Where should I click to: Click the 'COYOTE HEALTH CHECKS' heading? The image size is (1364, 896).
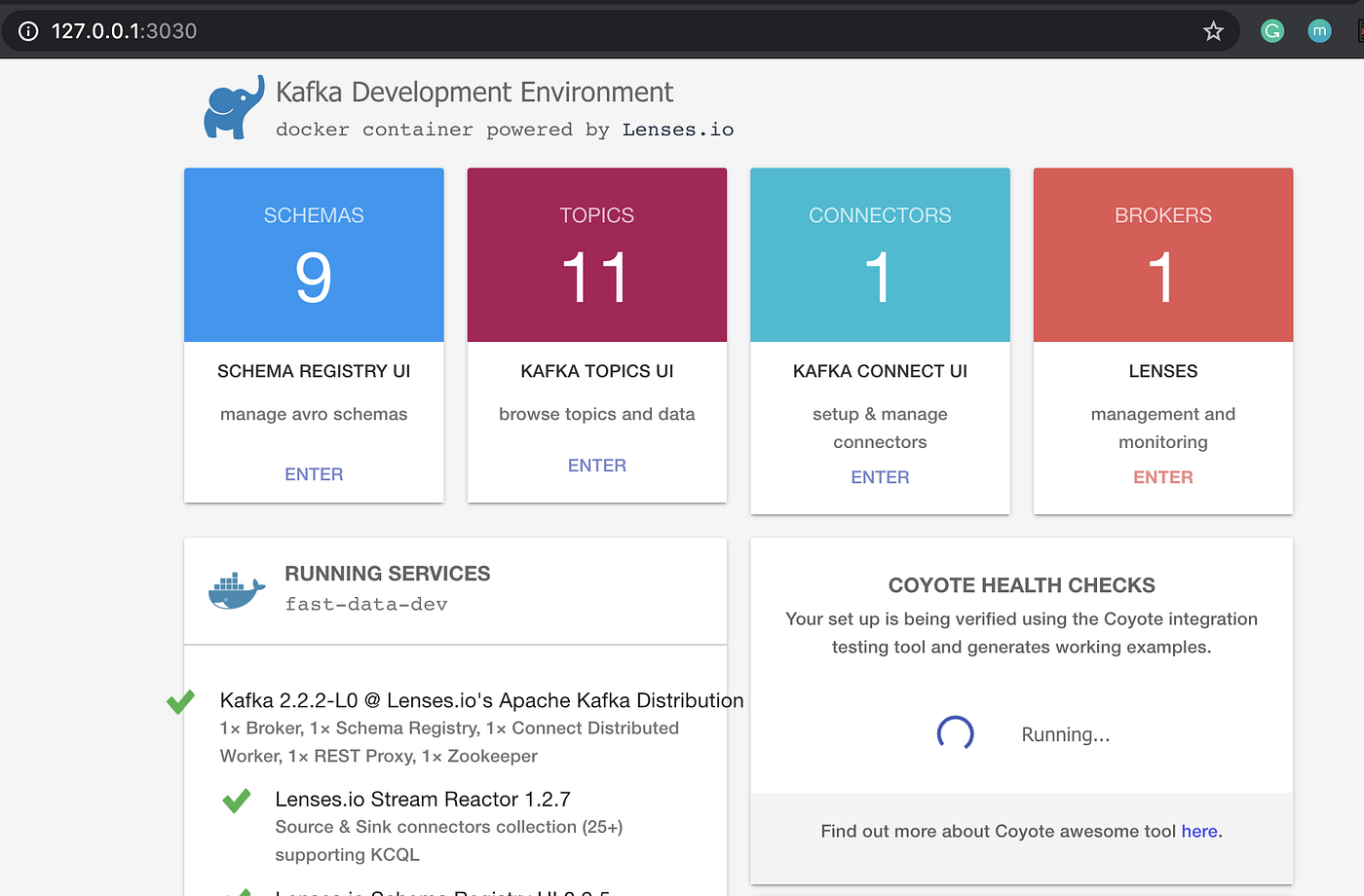click(x=1022, y=585)
